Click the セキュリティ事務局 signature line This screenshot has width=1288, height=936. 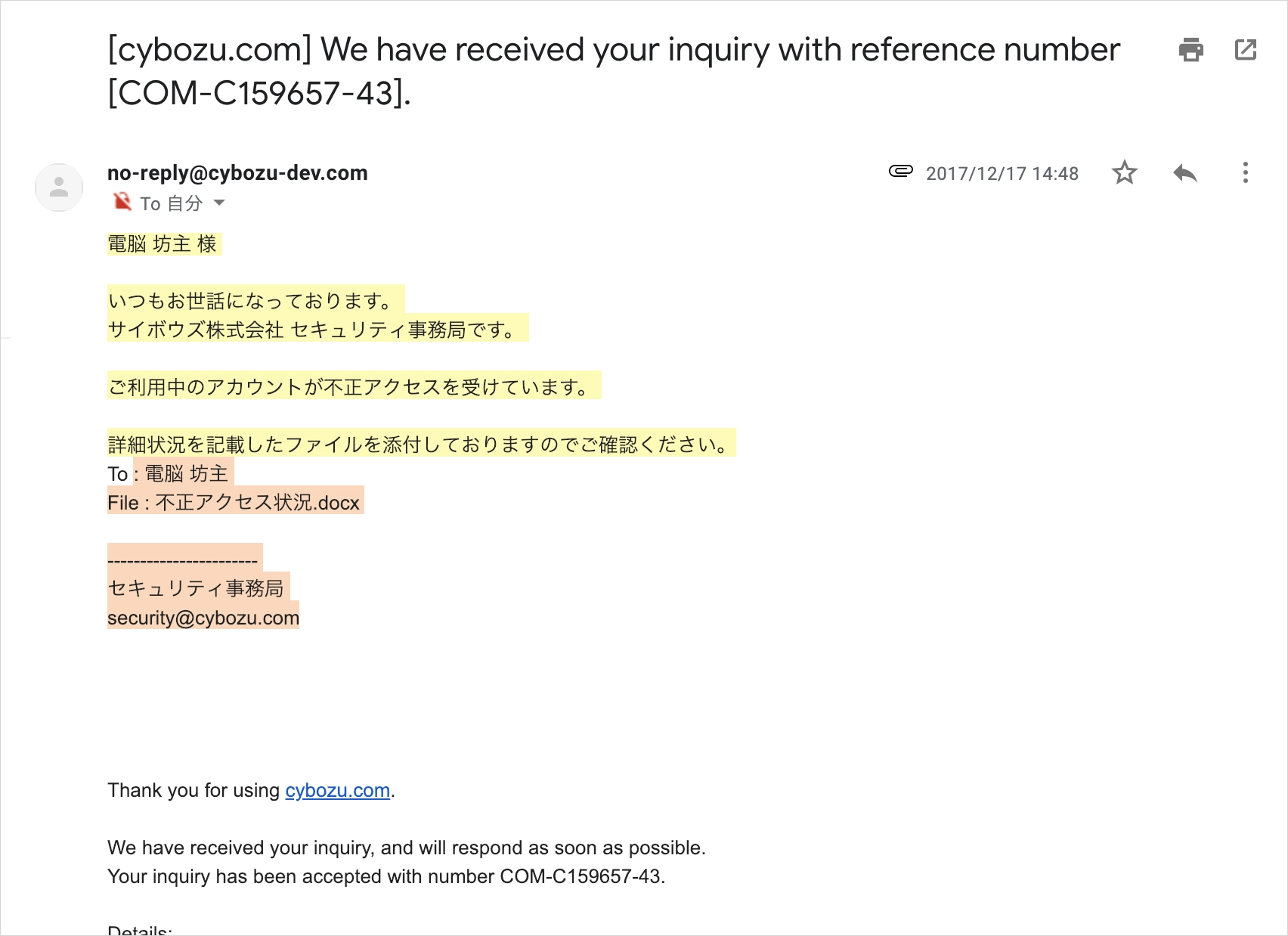[196, 588]
